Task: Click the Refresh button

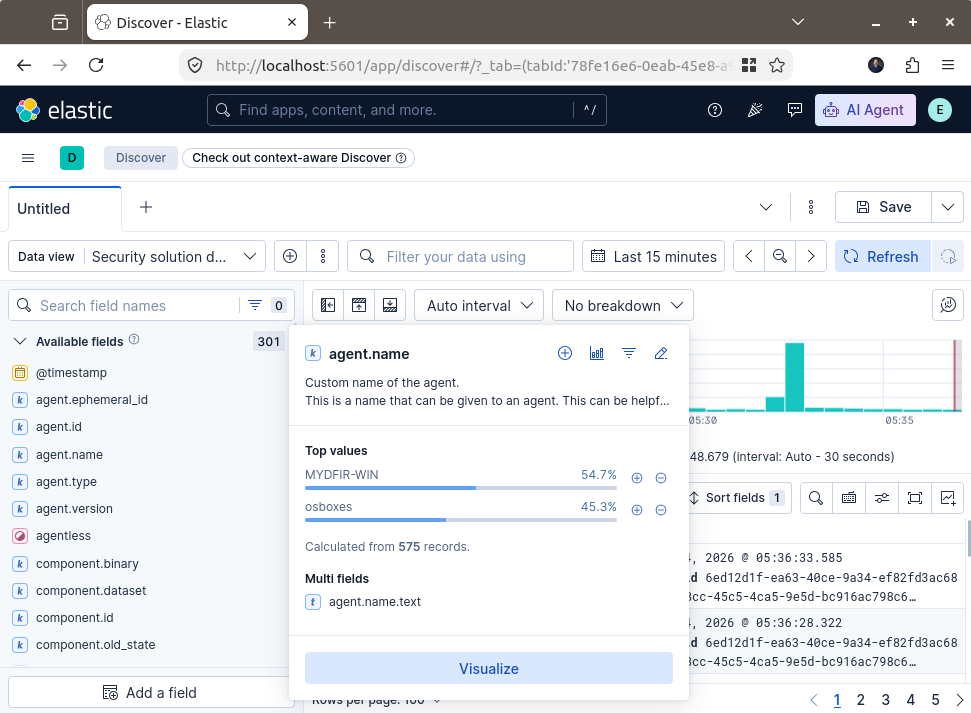Action: click(882, 256)
